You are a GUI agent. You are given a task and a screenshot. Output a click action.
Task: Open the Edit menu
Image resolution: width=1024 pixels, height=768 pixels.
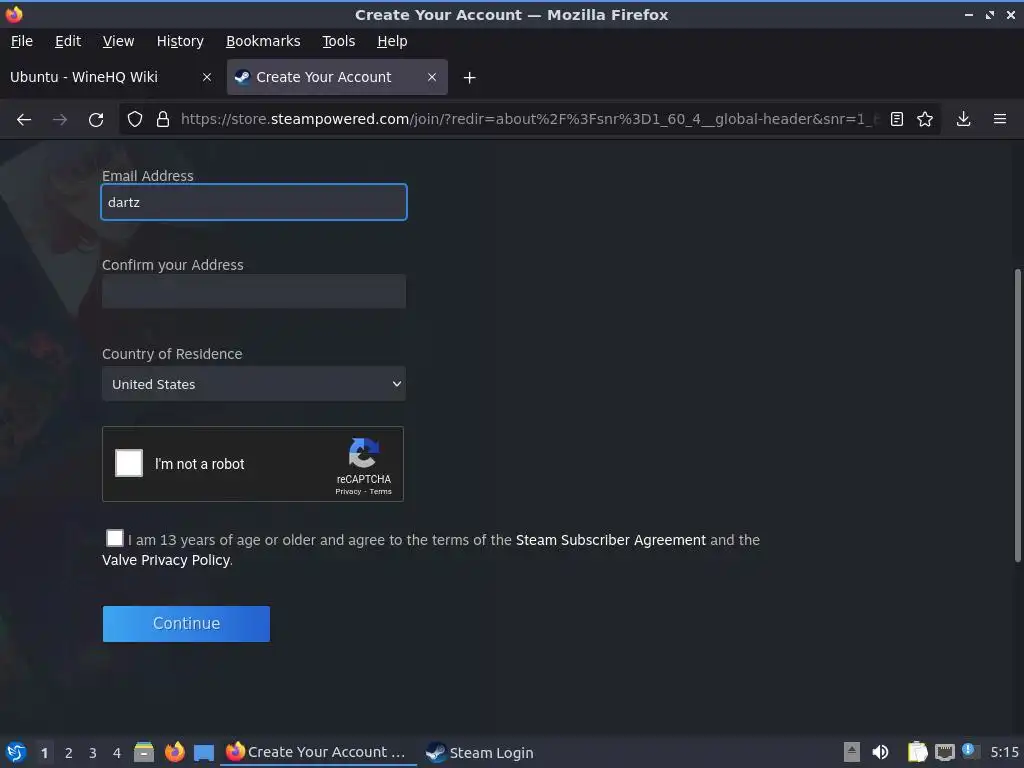coord(68,41)
